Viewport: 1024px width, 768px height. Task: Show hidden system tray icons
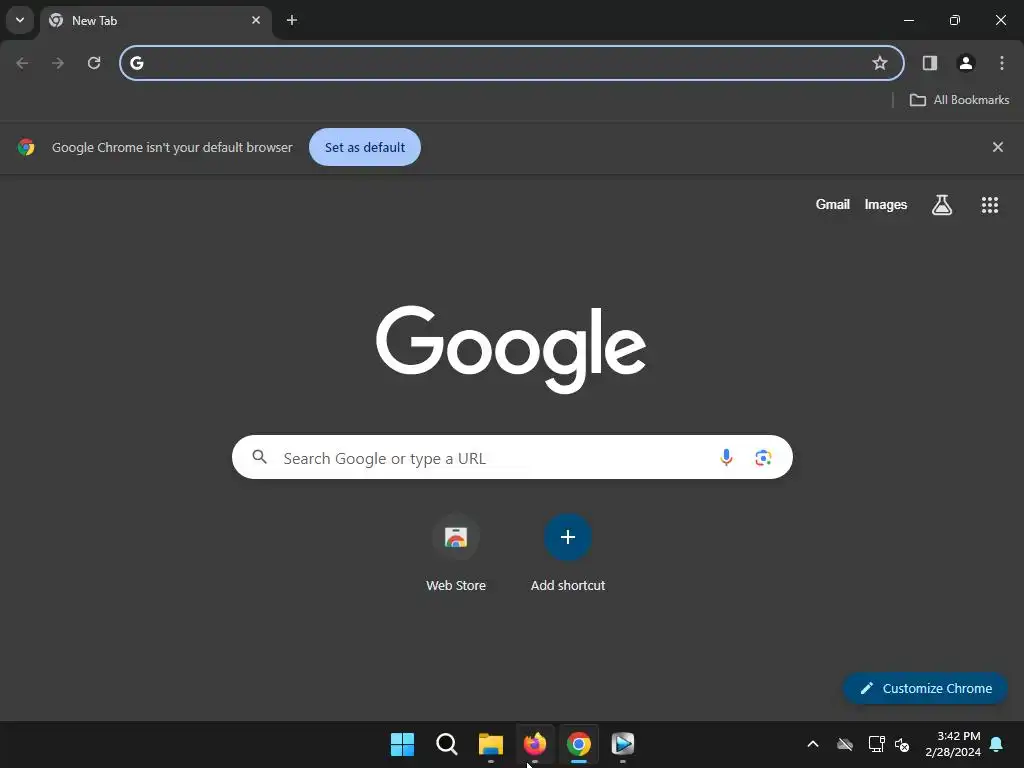(x=813, y=744)
